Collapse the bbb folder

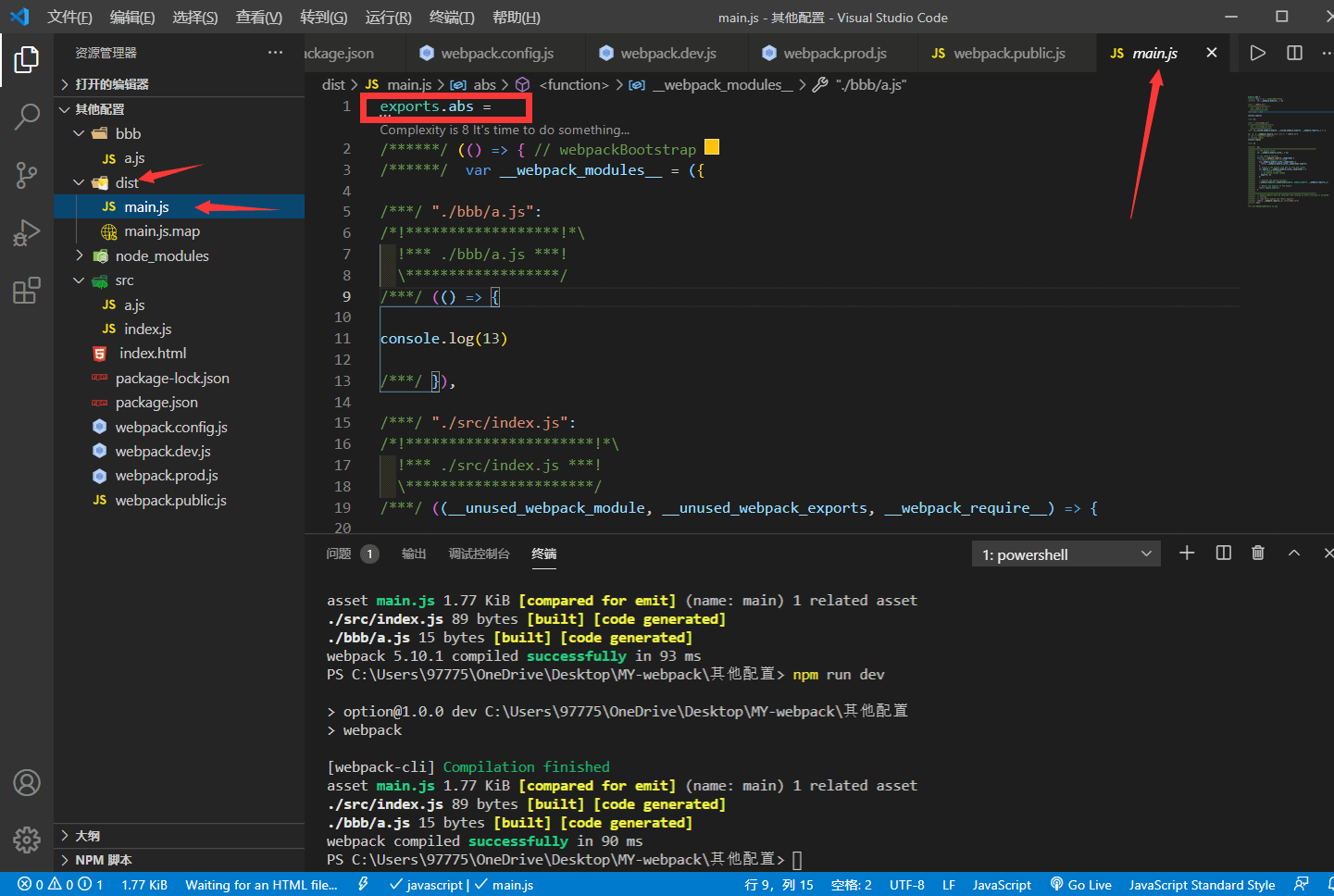(x=179, y=133)
